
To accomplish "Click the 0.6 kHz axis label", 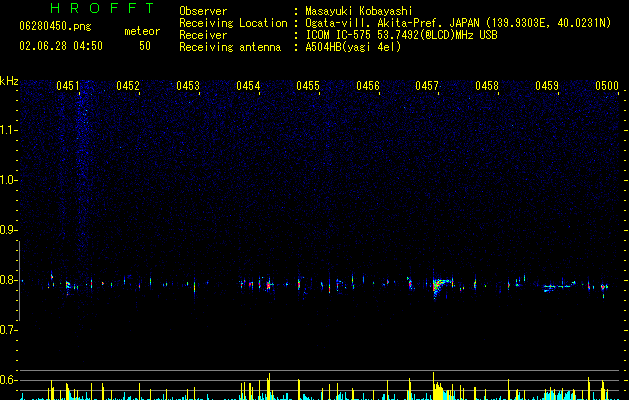I will point(8,380).
